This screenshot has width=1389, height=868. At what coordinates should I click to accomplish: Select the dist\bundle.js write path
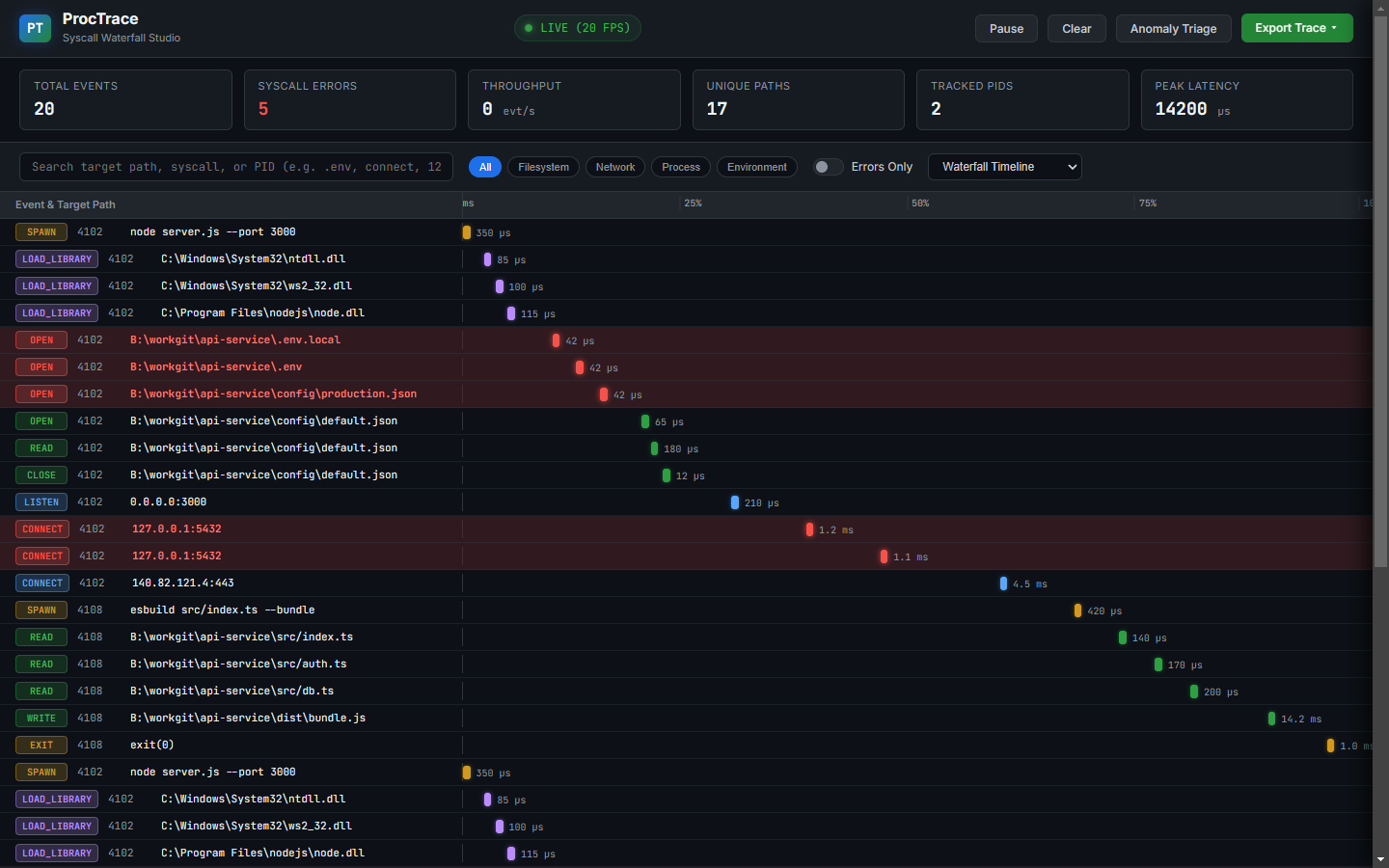click(248, 719)
